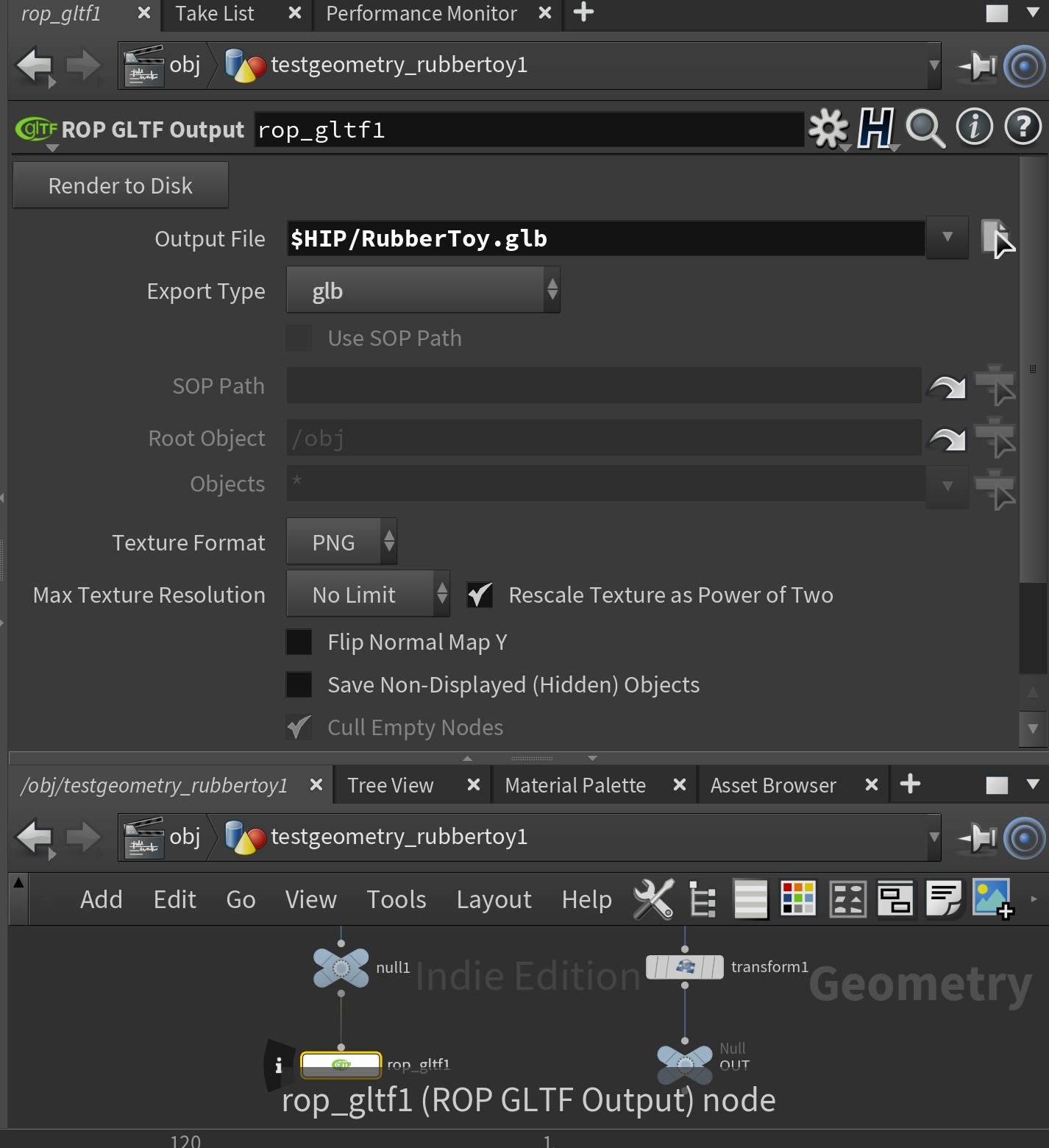Open the network editor wrench tools icon

click(653, 899)
